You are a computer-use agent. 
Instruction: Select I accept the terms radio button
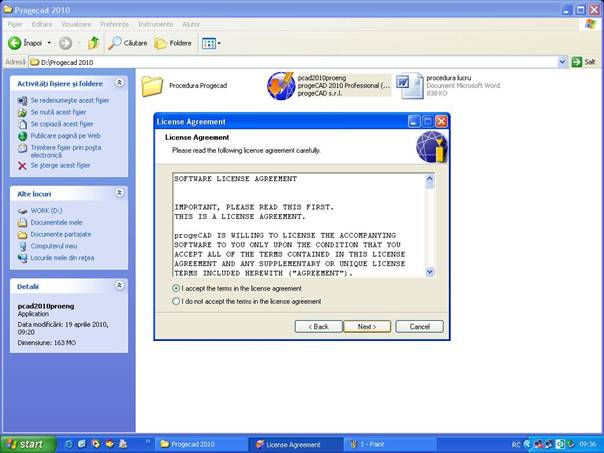pos(177,288)
